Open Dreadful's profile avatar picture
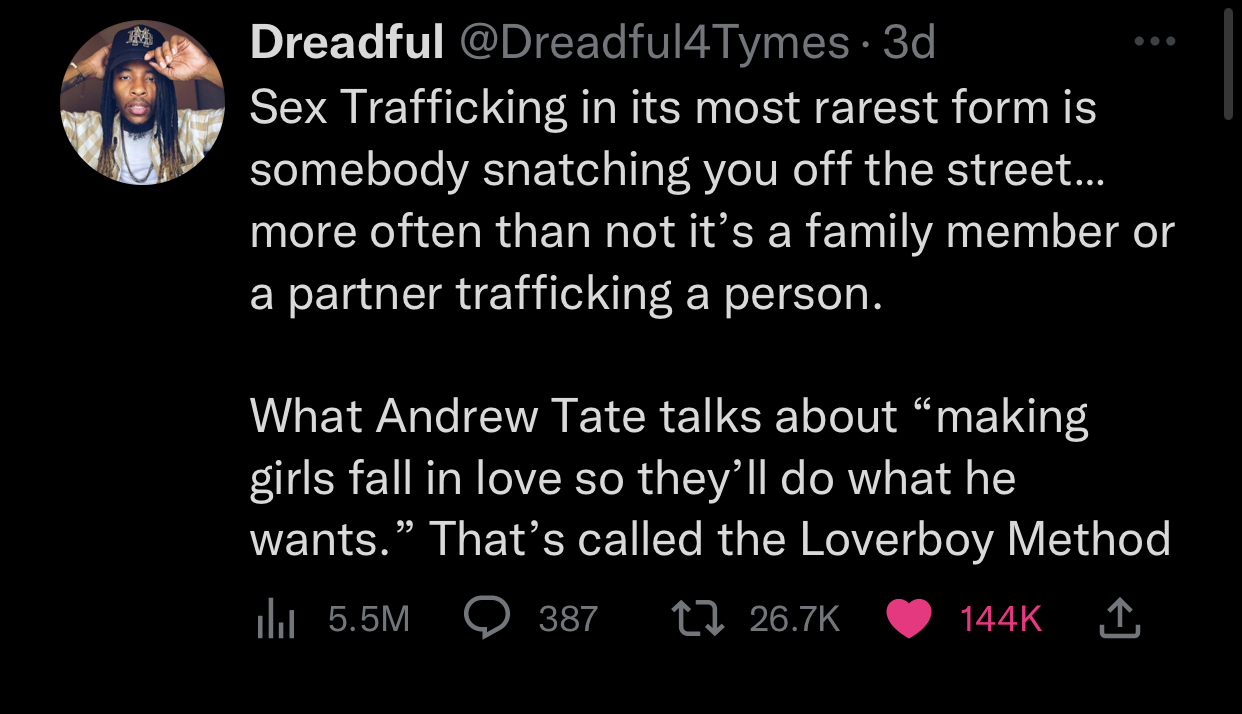The width and height of the screenshot is (1242, 714). coord(143,102)
